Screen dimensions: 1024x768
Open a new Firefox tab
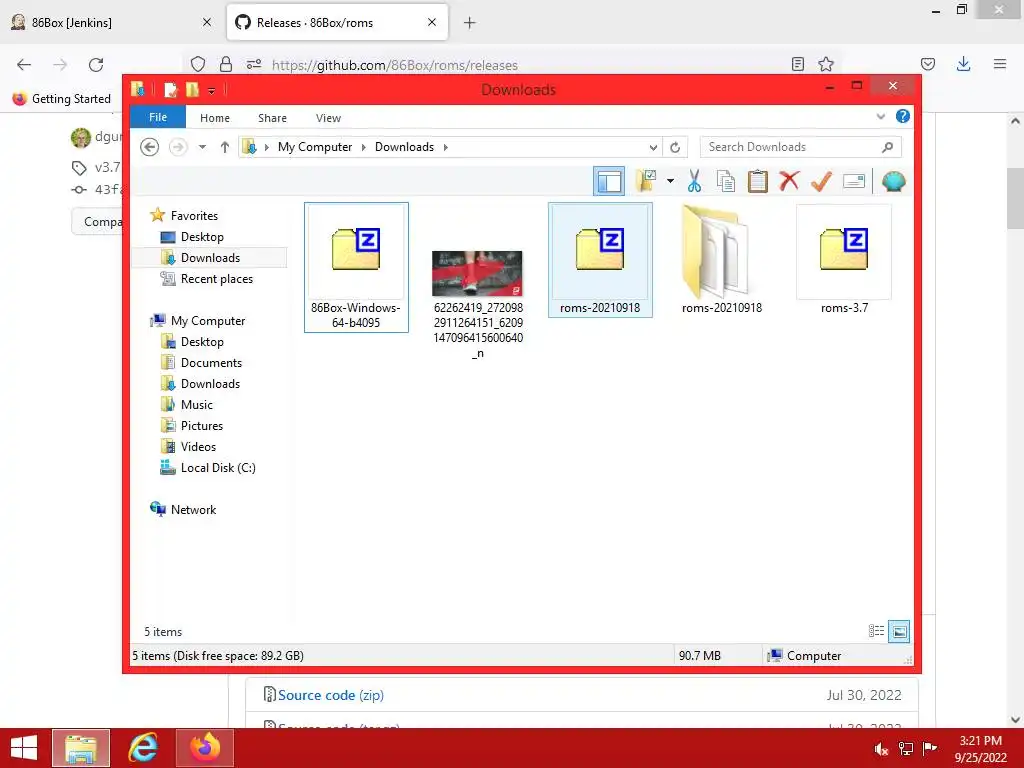pyautogui.click(x=469, y=23)
